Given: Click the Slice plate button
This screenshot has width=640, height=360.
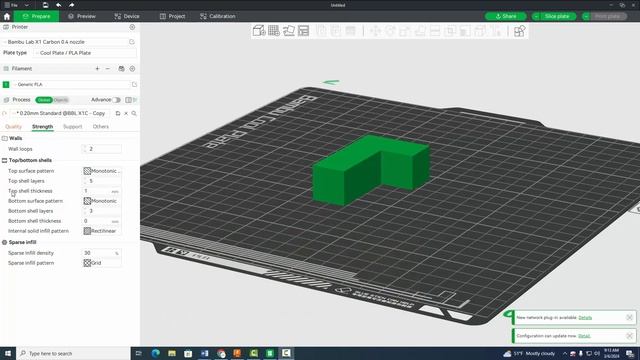Looking at the screenshot, I should [557, 16].
